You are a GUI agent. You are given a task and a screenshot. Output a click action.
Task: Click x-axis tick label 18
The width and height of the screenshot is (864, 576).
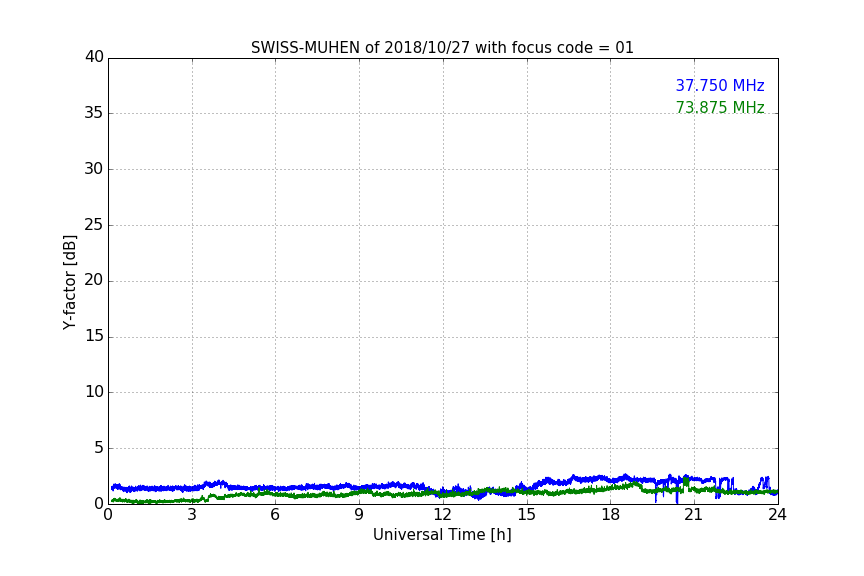pyautogui.click(x=611, y=515)
